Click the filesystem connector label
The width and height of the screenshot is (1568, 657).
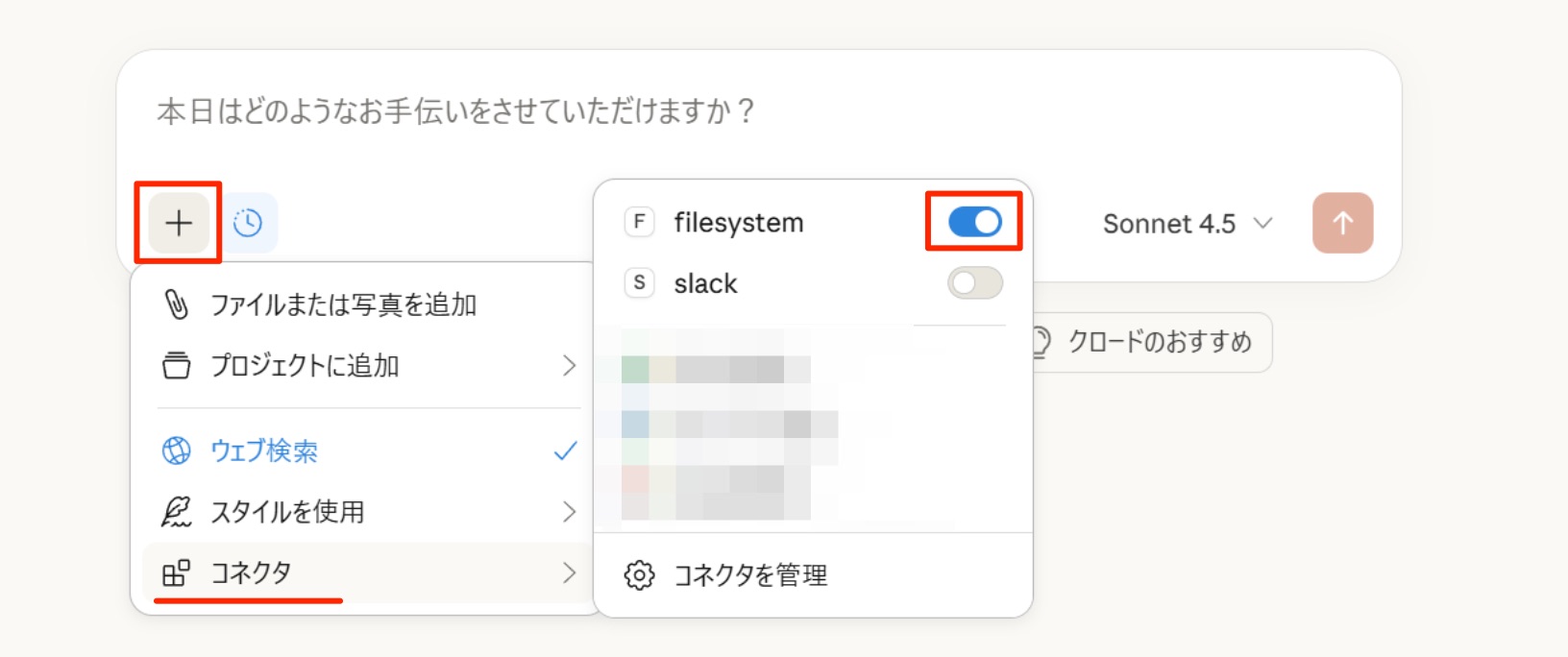[738, 223]
